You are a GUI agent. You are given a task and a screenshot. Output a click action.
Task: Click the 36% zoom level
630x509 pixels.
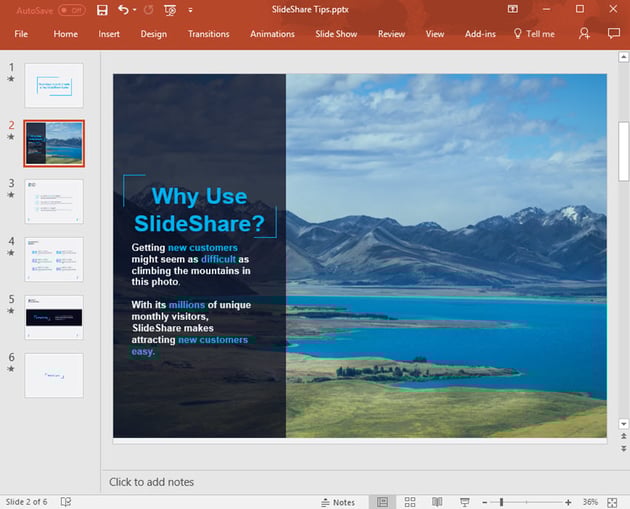pos(590,502)
